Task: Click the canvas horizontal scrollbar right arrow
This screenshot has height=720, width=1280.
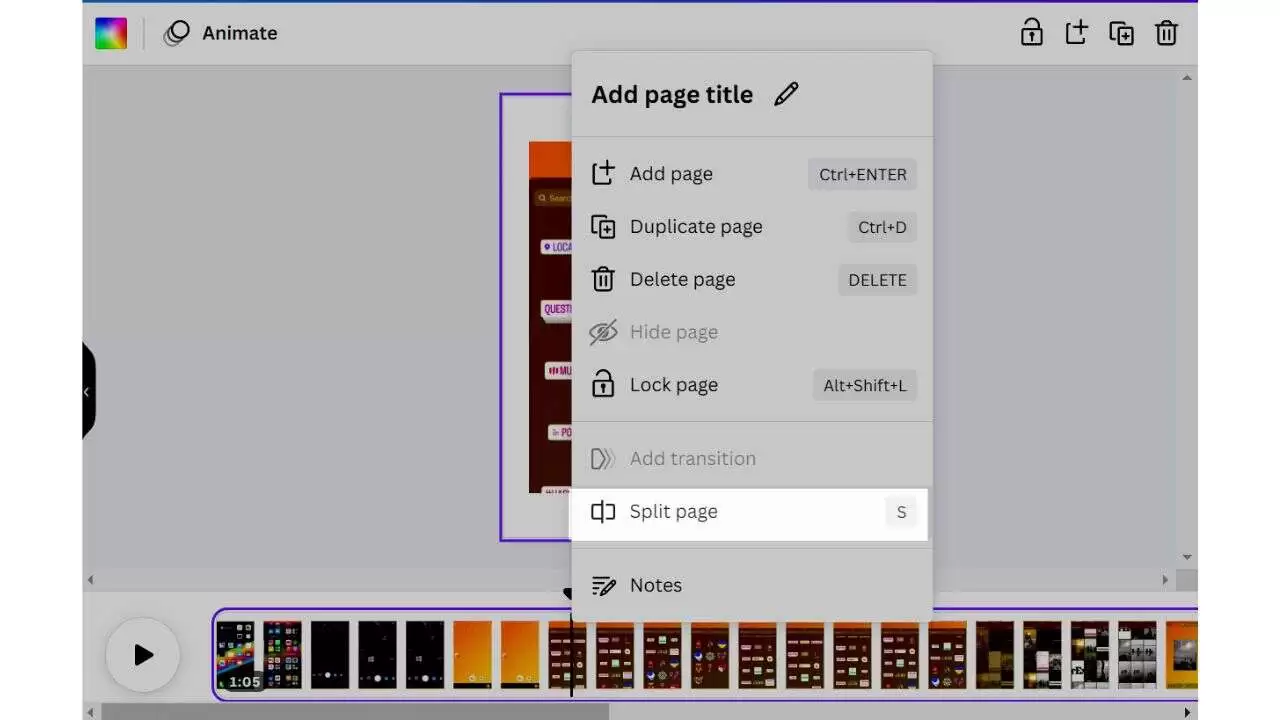Action: tap(1165, 579)
